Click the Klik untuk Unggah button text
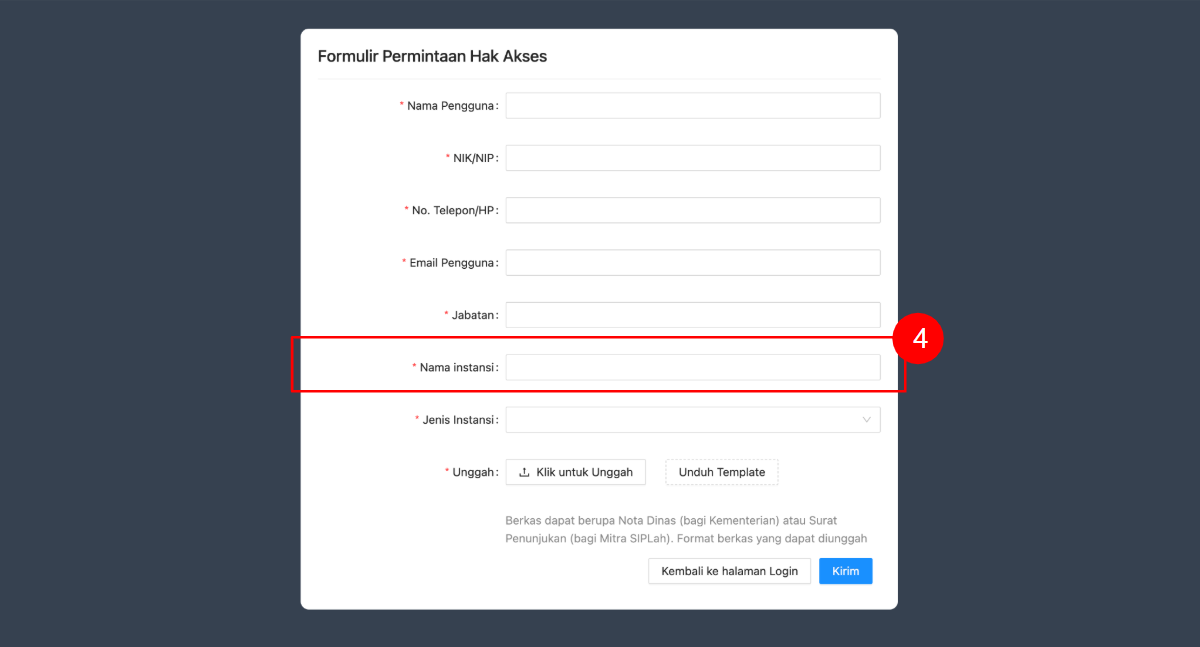The height and width of the screenshot is (647, 1200). 584,472
